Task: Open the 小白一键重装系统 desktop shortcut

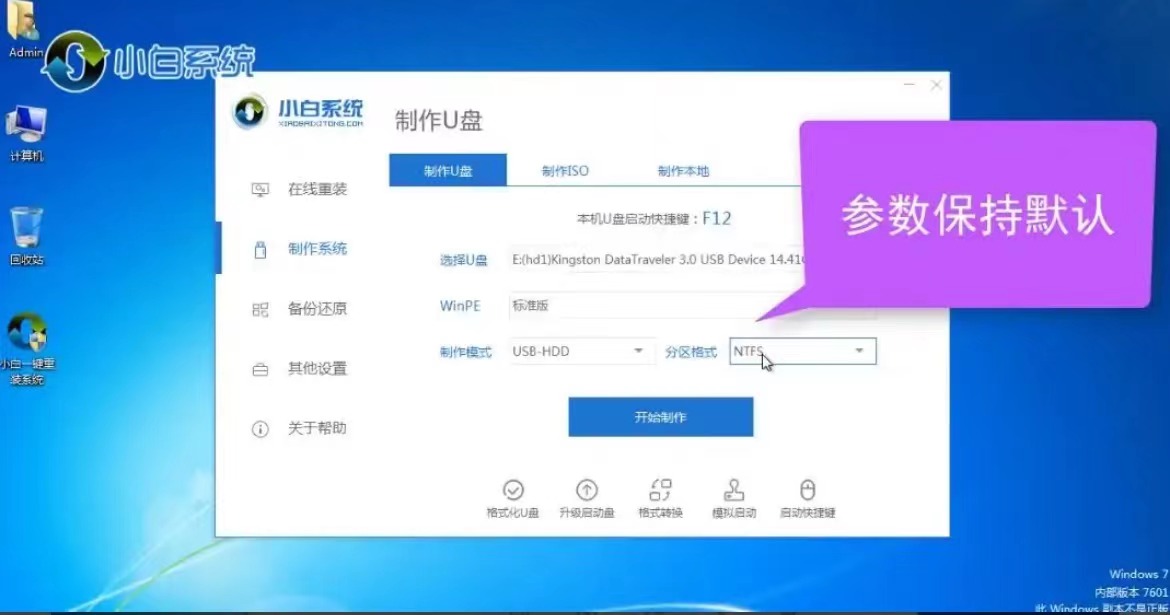Action: point(27,349)
